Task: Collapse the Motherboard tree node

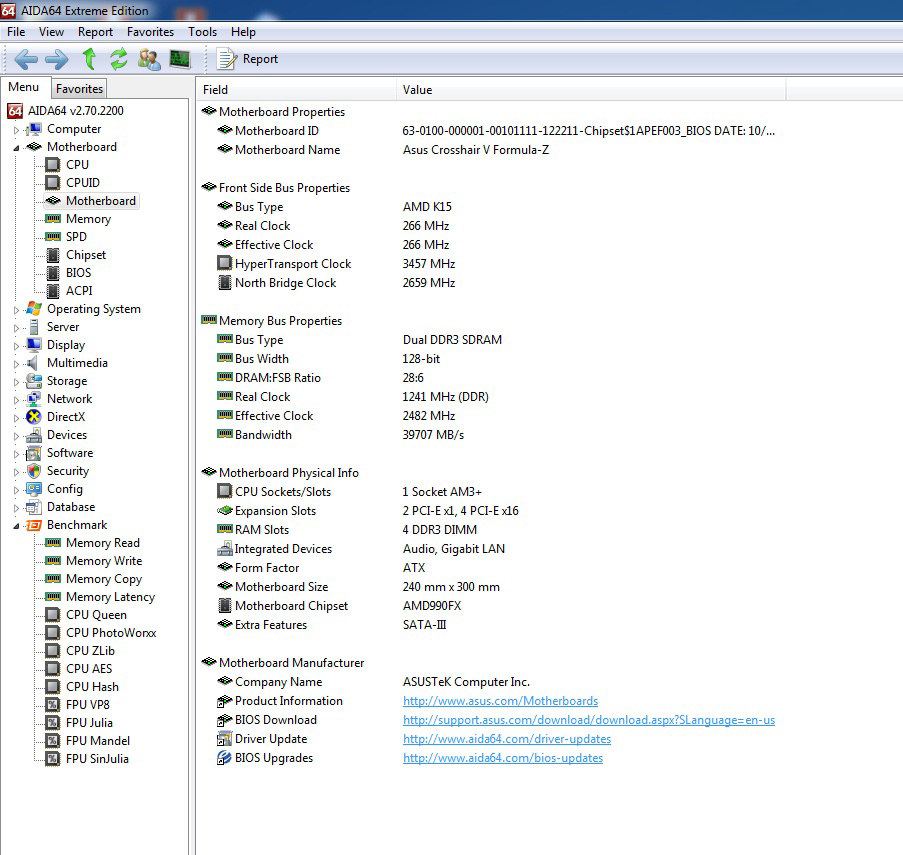Action: coord(17,148)
